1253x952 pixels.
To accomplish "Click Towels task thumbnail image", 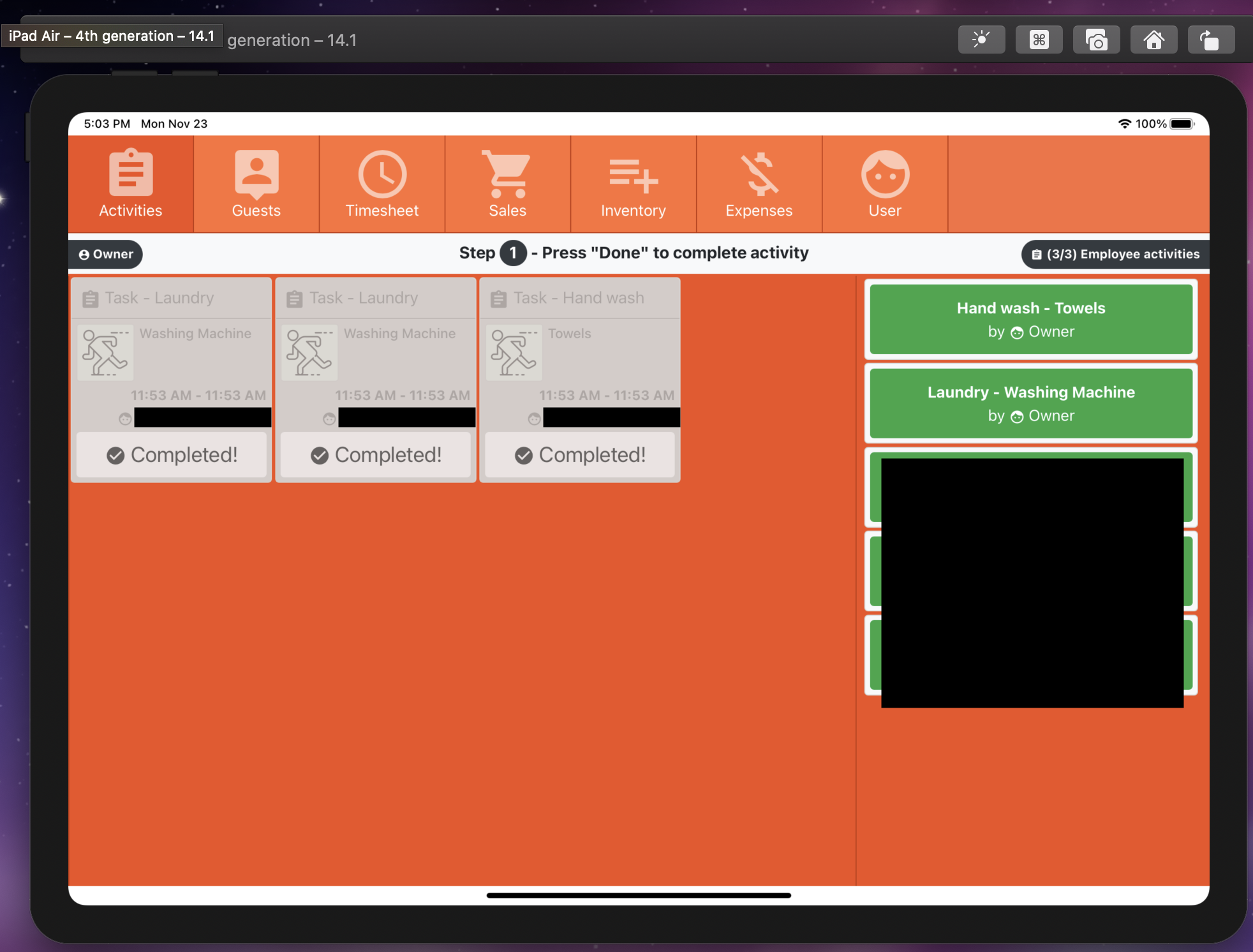I will [514, 353].
